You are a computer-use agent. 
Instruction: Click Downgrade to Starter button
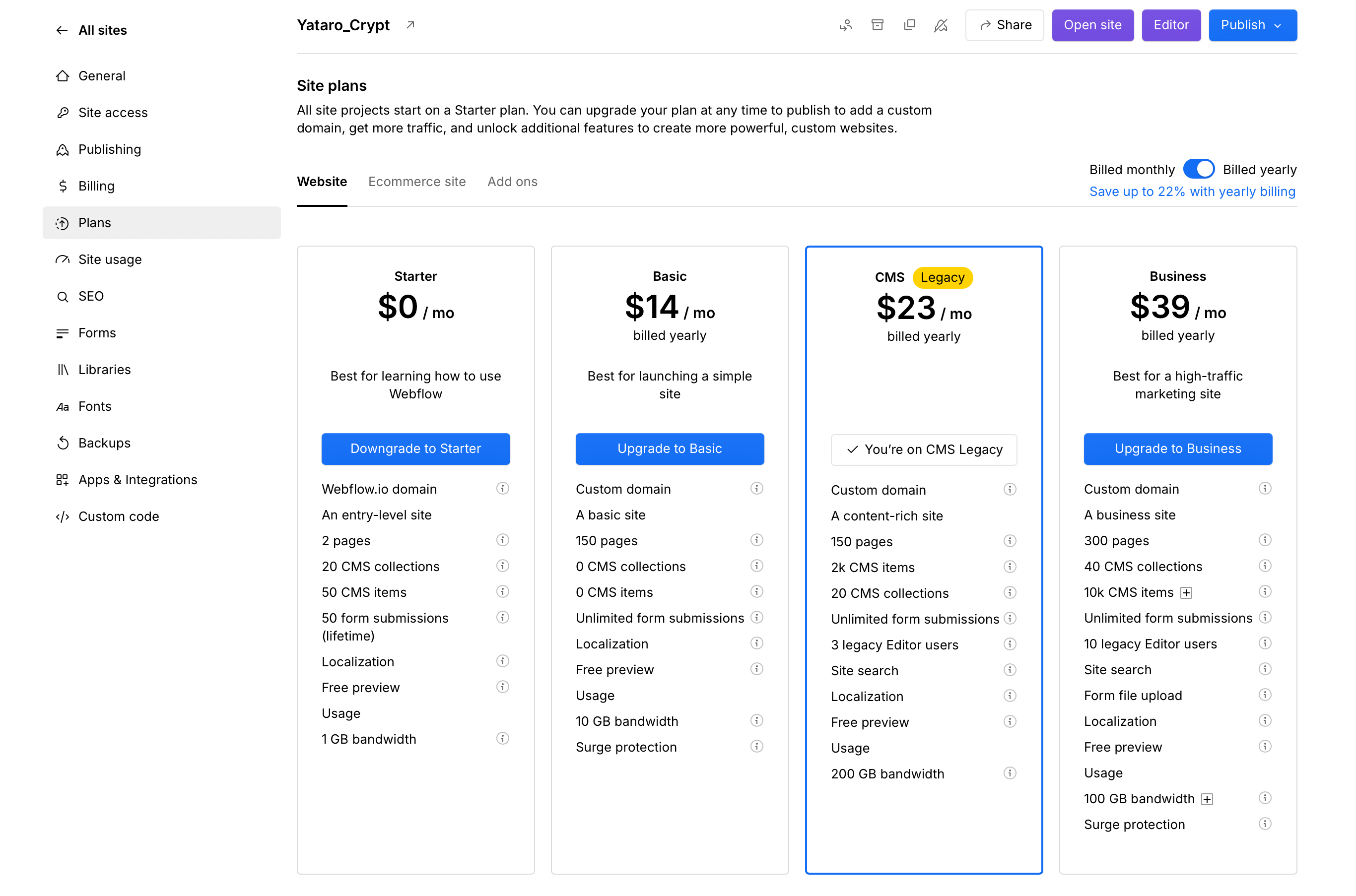click(x=415, y=448)
